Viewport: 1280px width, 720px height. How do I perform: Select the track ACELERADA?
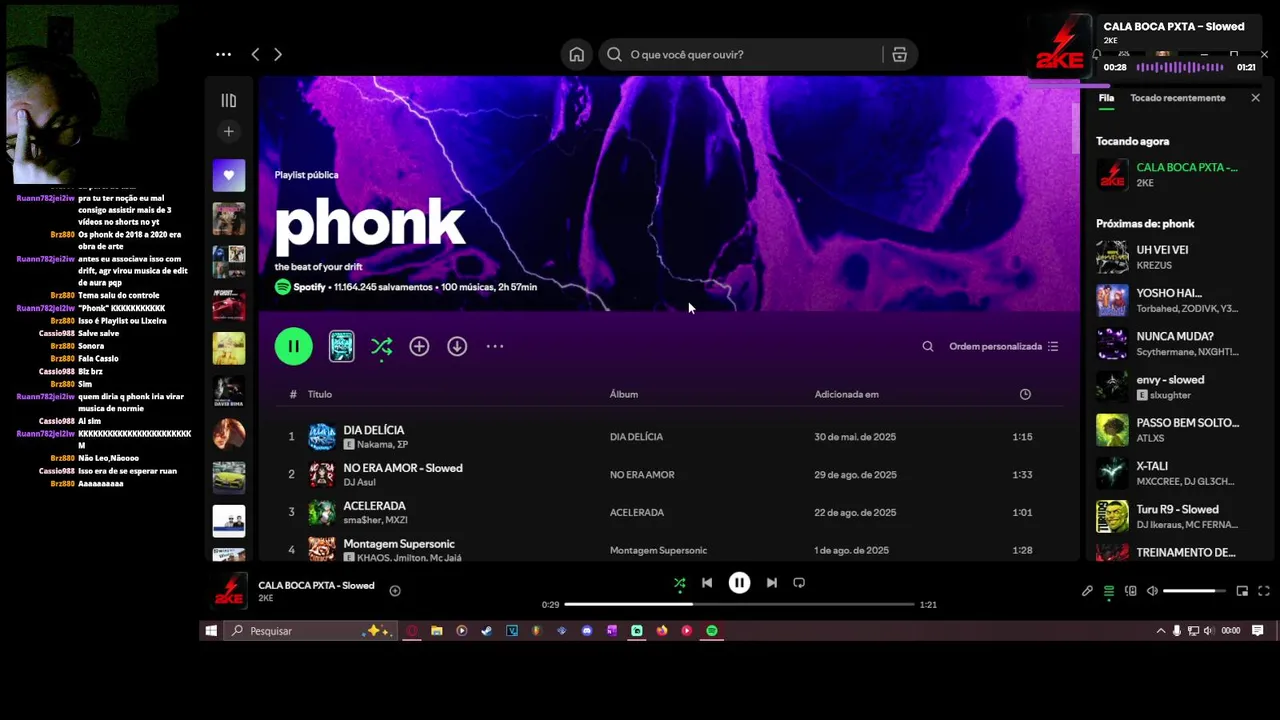click(x=374, y=506)
